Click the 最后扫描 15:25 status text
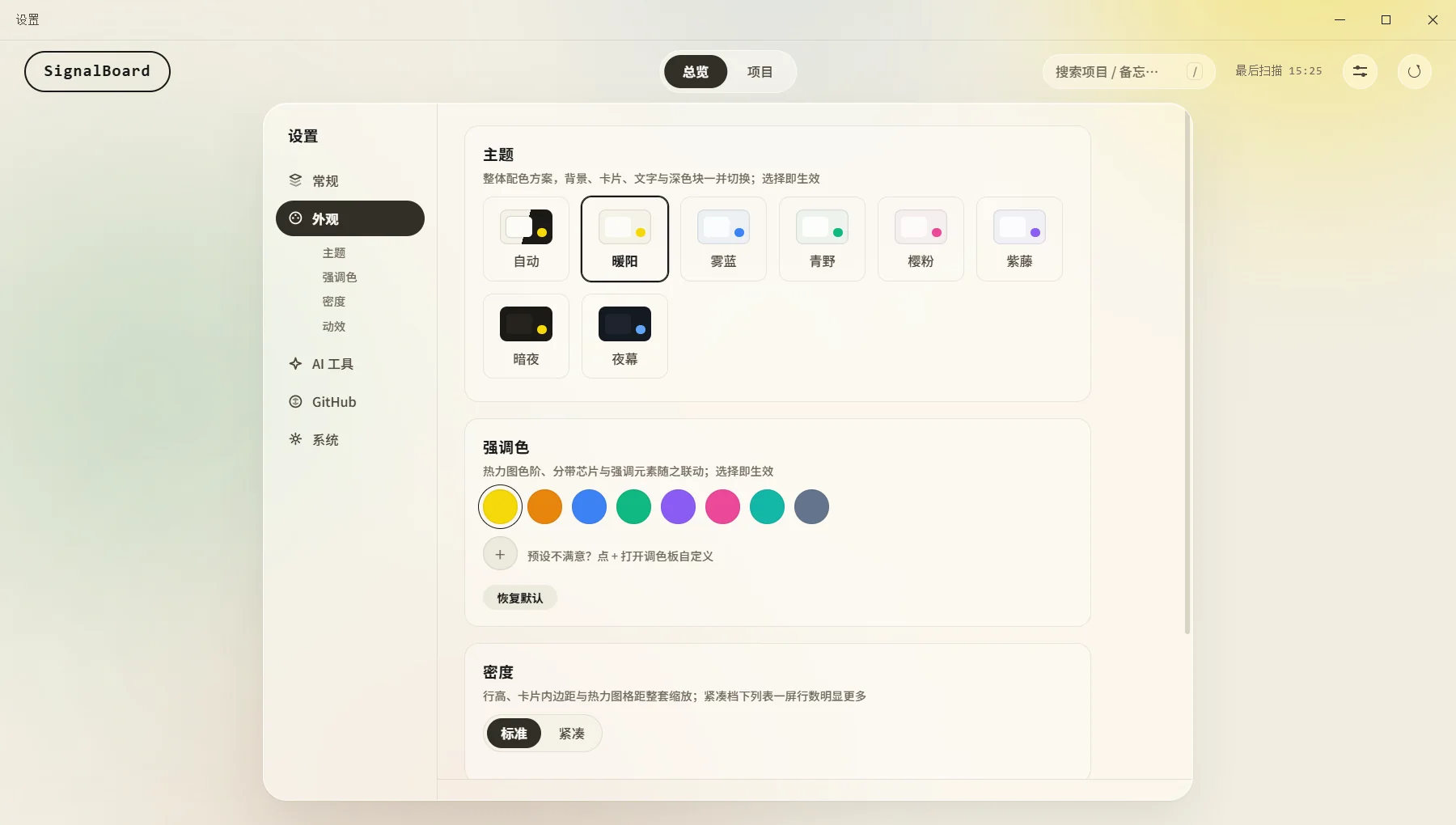The height and width of the screenshot is (825, 1456). pyautogui.click(x=1279, y=71)
